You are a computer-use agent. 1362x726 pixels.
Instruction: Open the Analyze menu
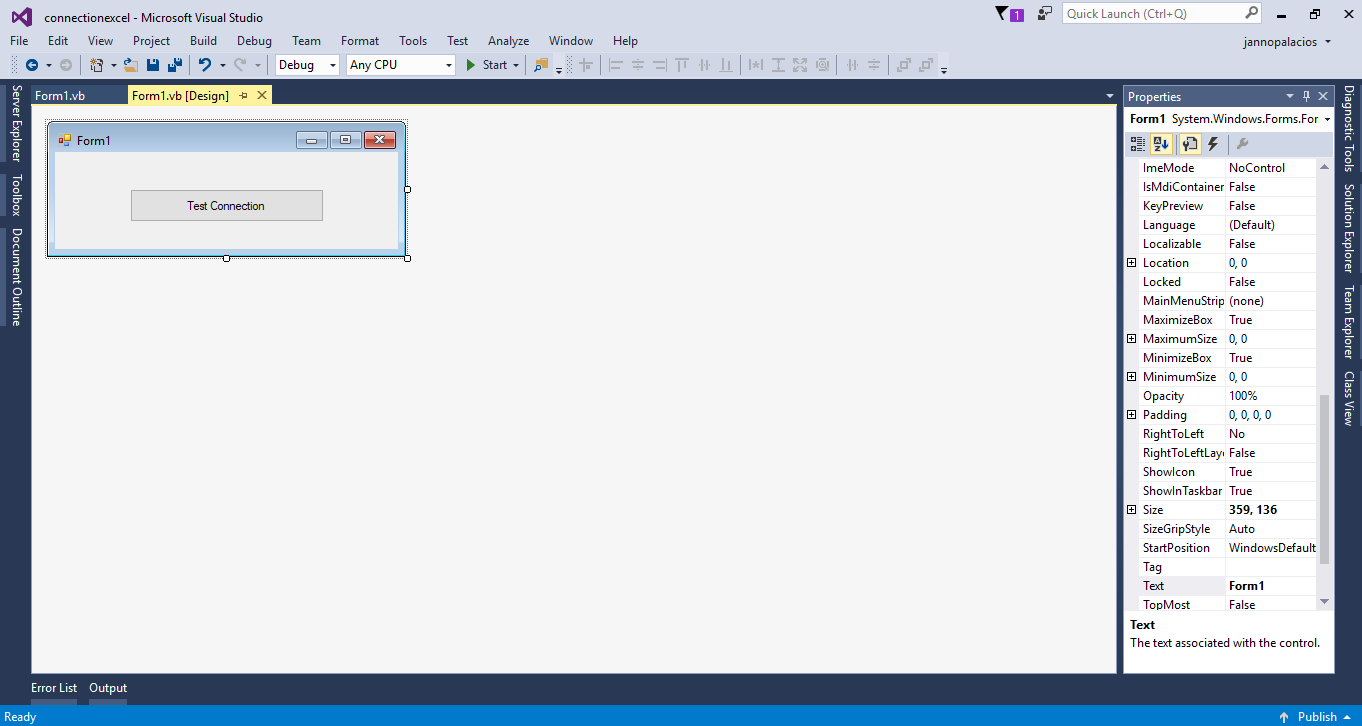coord(508,41)
